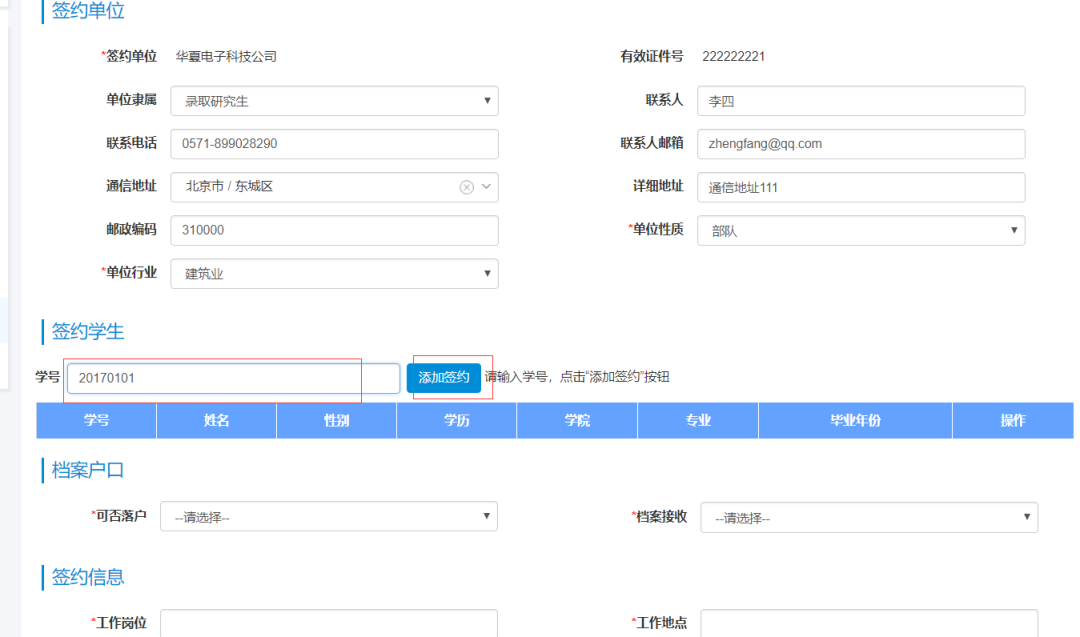Image resolution: width=1080 pixels, height=637 pixels.
Task: Click the empty 工作岗位 input
Action: pyautogui.click(x=328, y=623)
